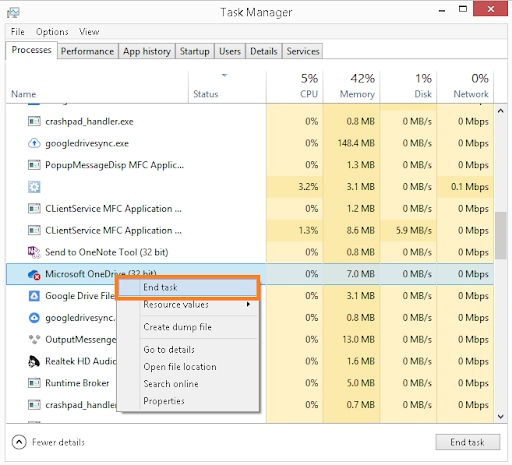Choose Create dump file
The image size is (512, 465).
click(187, 327)
